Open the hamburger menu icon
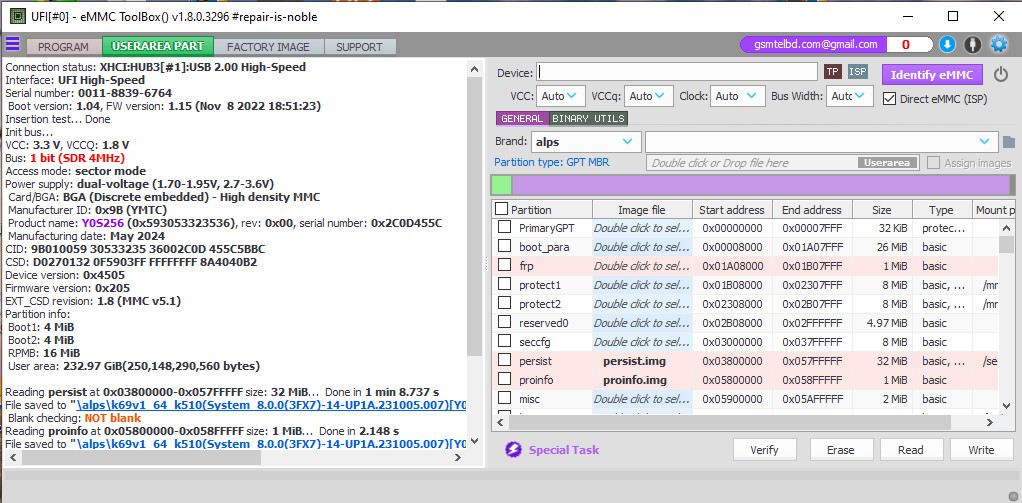This screenshot has width=1022, height=503. pos(12,44)
